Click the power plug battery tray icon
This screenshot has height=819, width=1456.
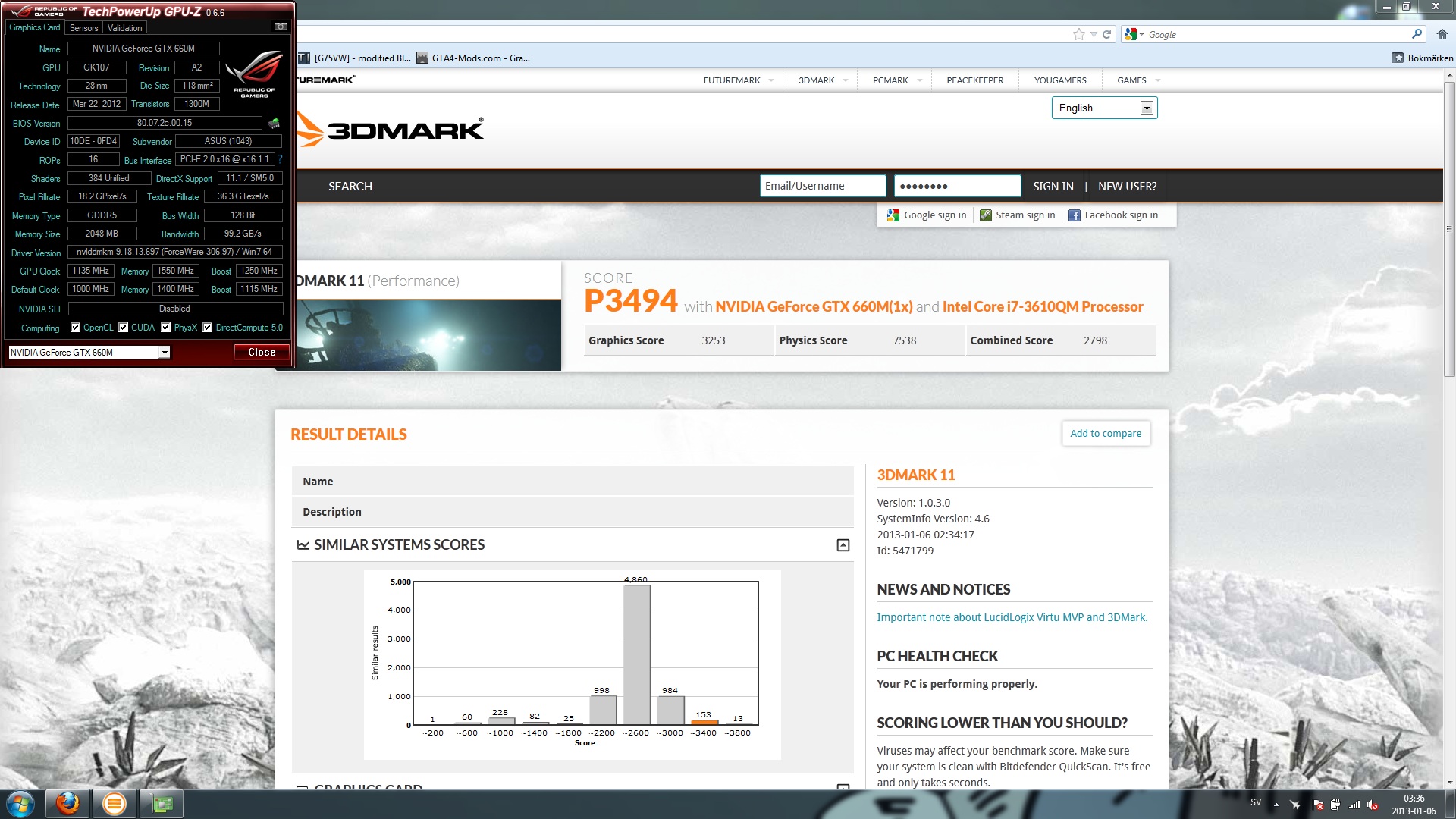1335,805
